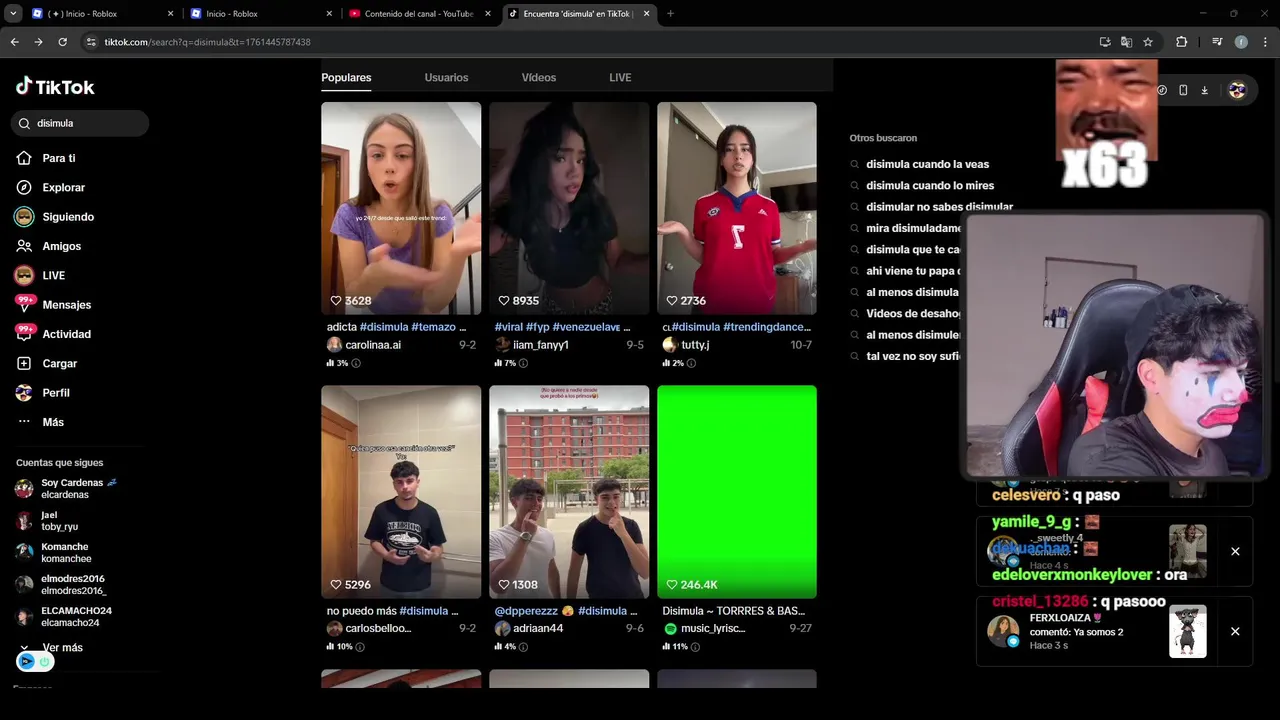Go back in browser history

coord(14,42)
